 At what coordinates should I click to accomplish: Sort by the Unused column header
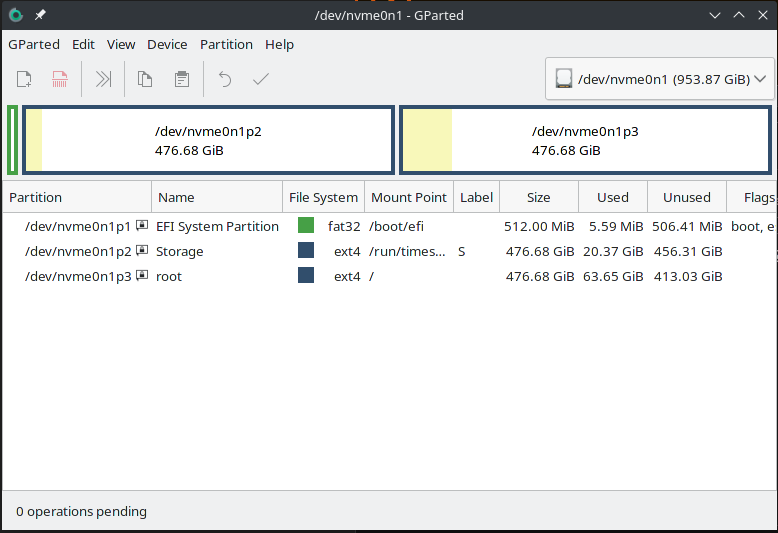(x=687, y=198)
